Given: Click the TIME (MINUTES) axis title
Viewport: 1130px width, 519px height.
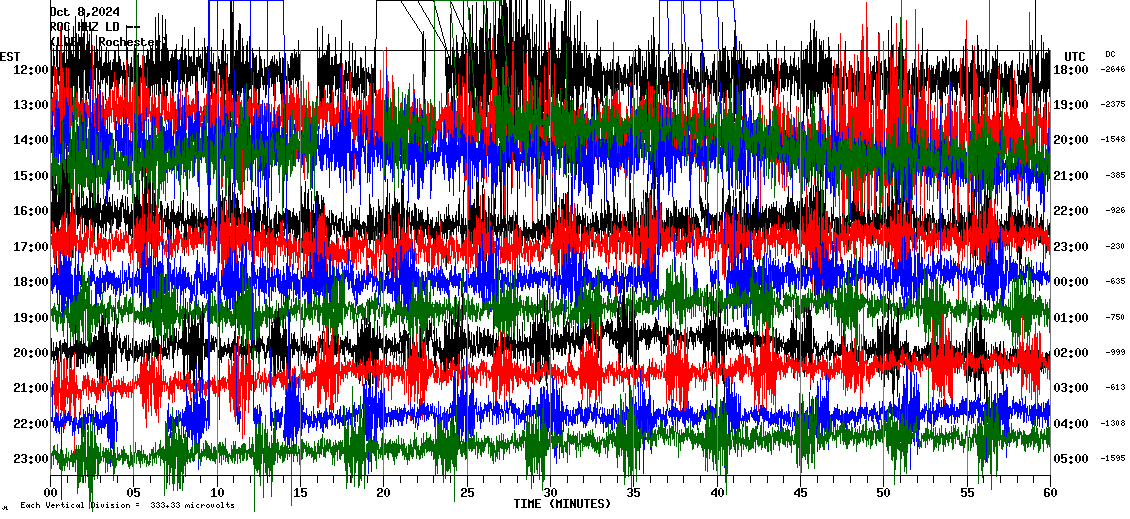Looking at the screenshot, I should pyautogui.click(x=562, y=504).
